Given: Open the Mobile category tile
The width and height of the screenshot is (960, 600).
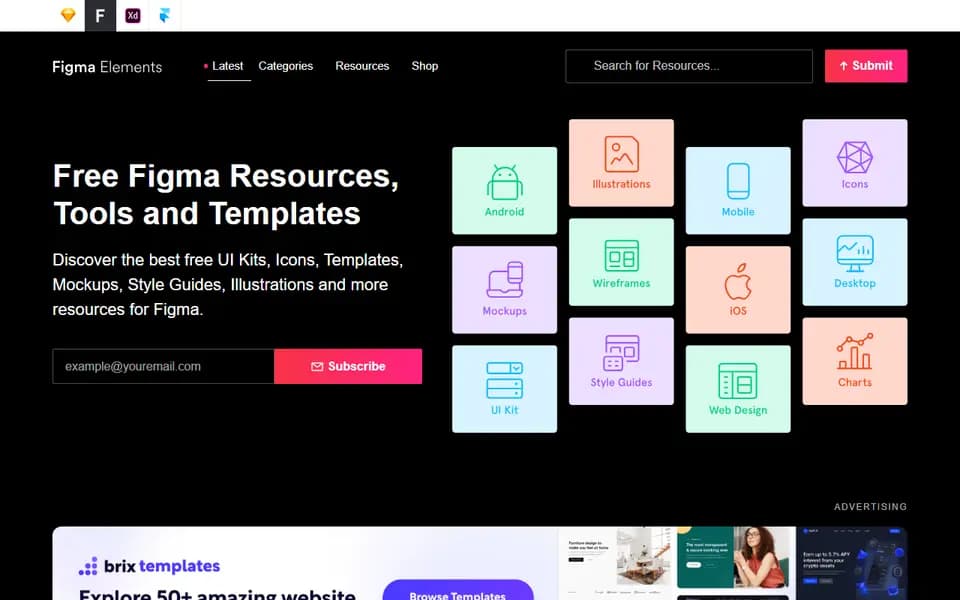Looking at the screenshot, I should coord(738,190).
